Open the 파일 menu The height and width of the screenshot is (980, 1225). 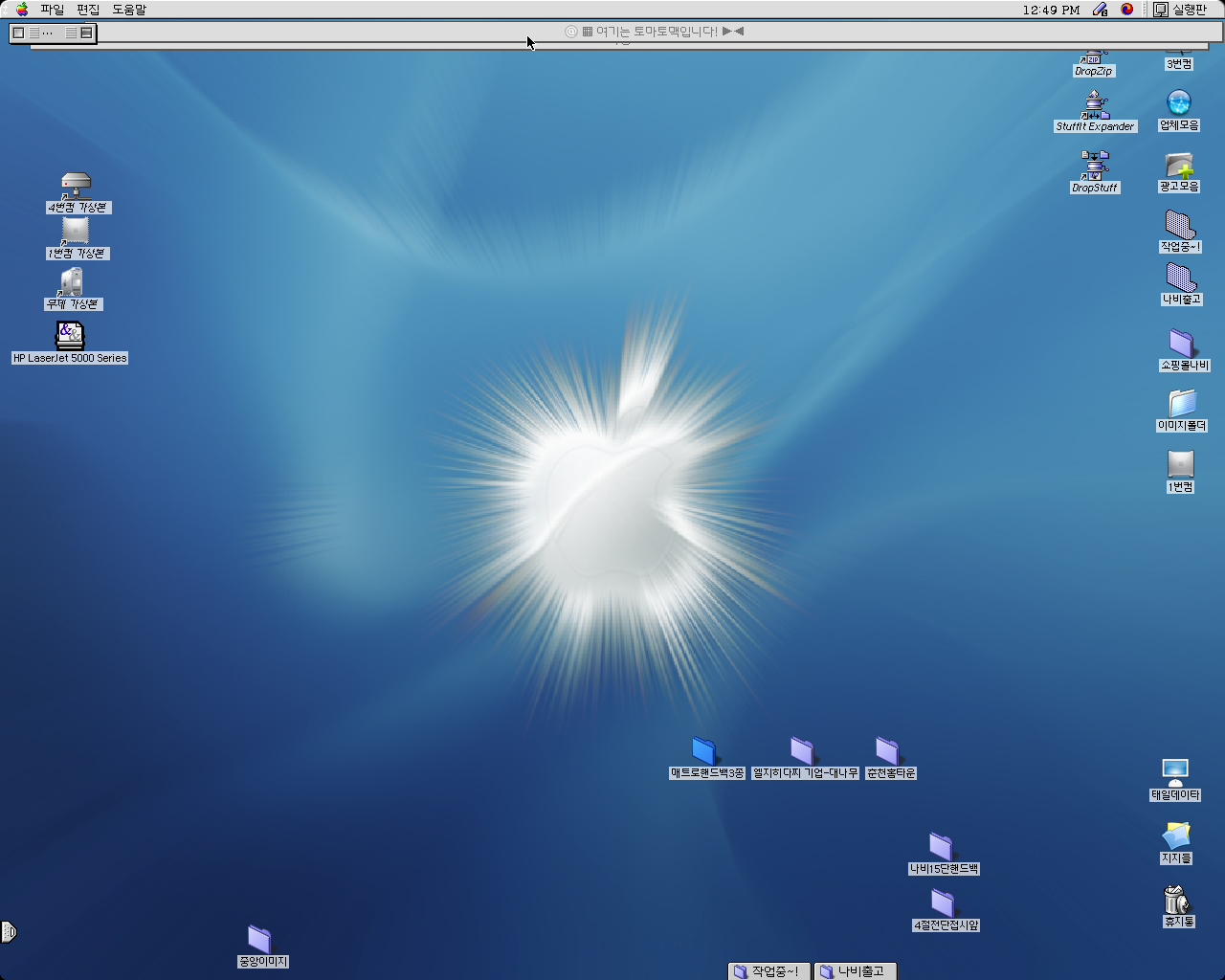52,10
